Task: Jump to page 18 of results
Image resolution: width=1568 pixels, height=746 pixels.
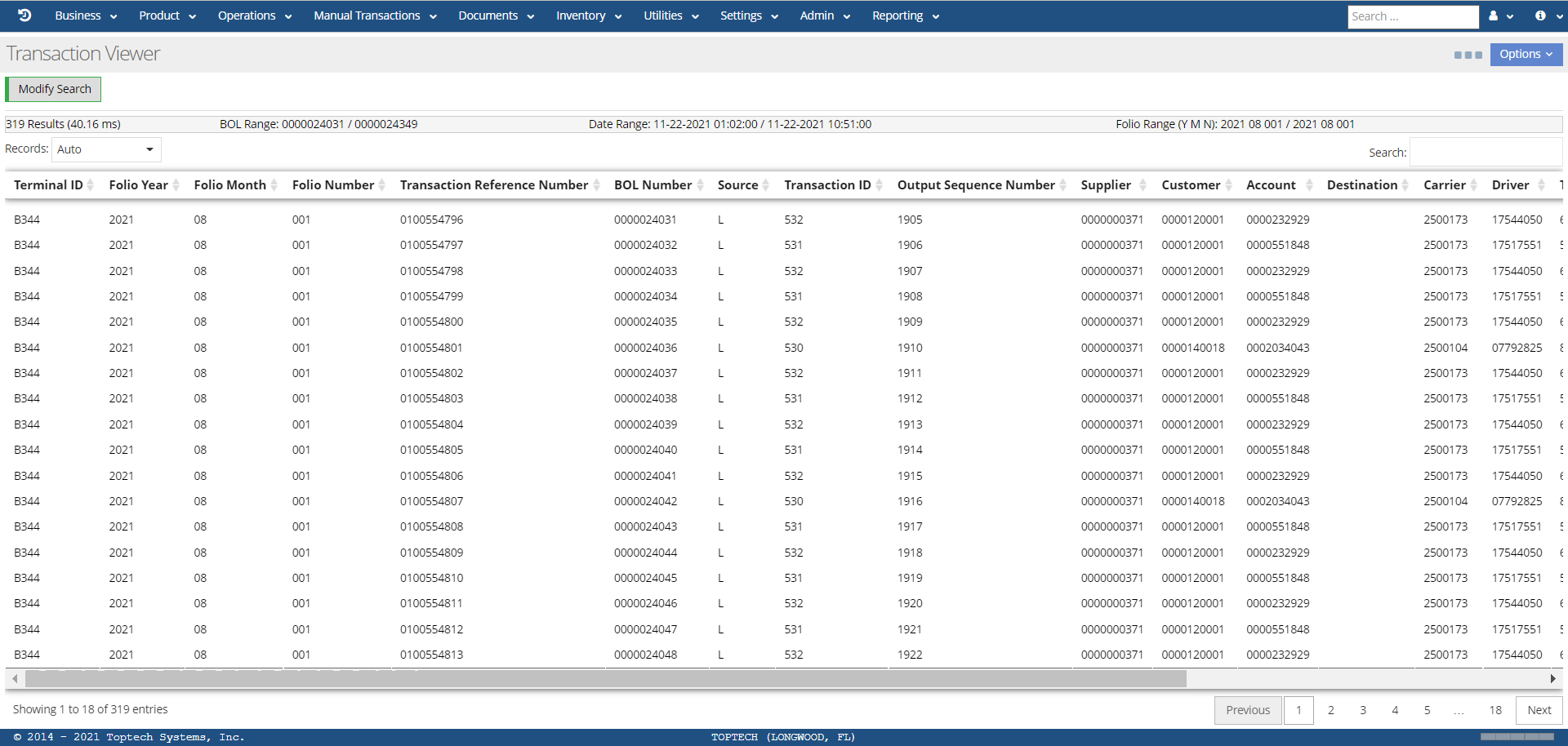Action: pos(1495,710)
